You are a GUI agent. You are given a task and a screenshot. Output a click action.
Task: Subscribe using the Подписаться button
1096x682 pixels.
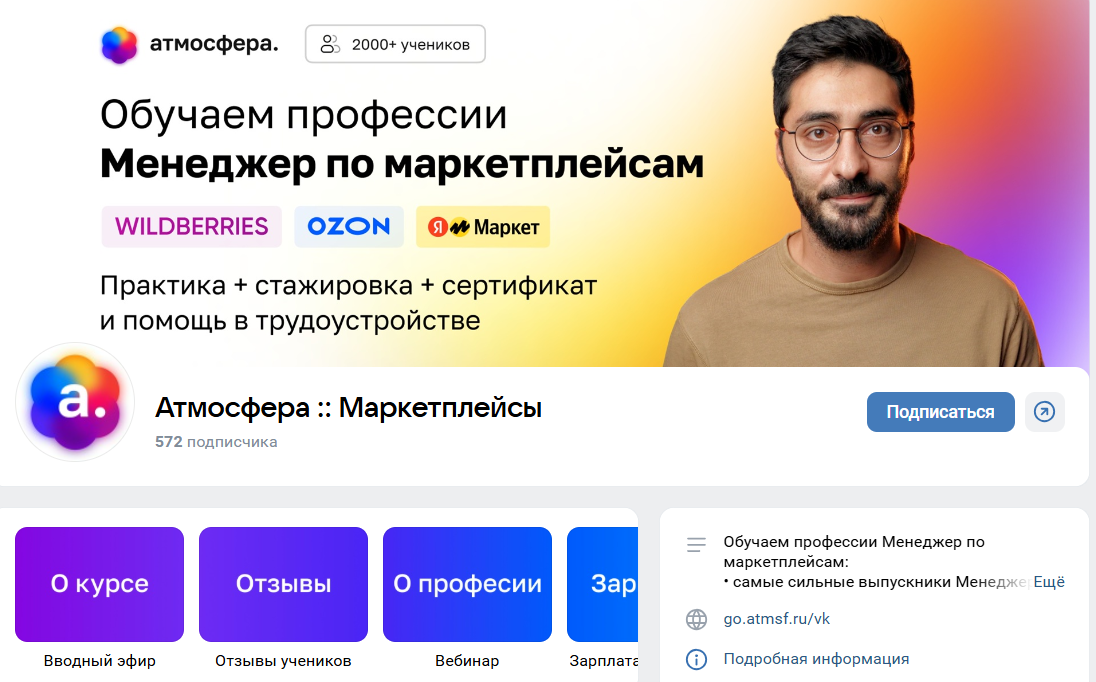pos(940,412)
